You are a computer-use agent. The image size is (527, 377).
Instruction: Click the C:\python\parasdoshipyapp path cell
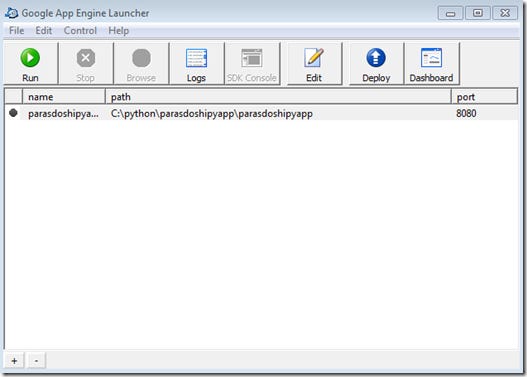(212, 114)
